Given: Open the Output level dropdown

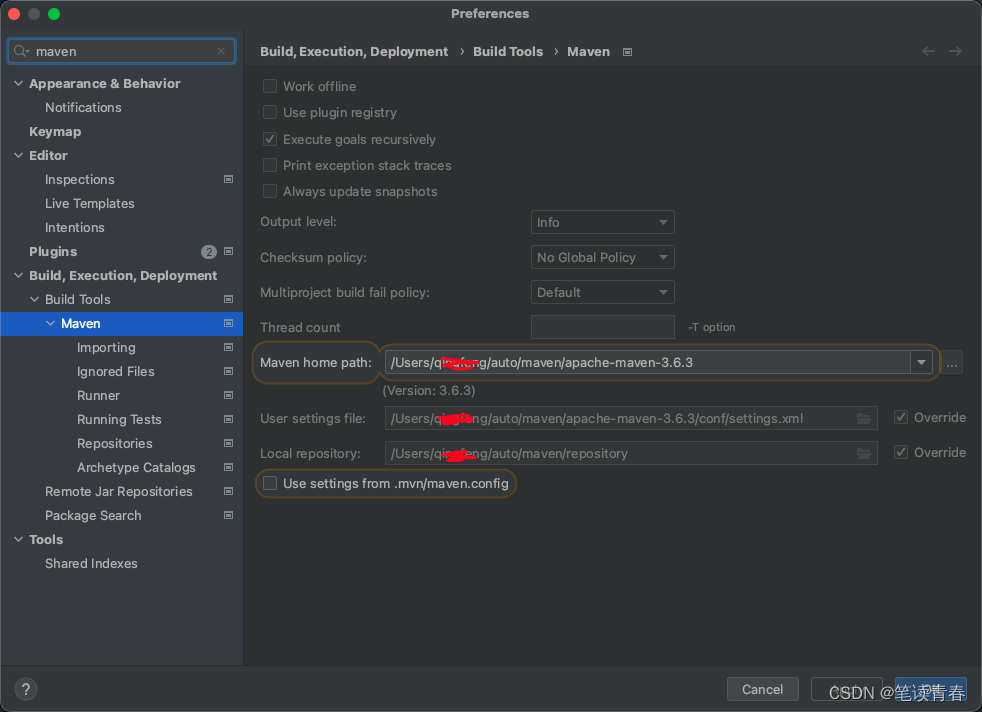Looking at the screenshot, I should [x=602, y=222].
